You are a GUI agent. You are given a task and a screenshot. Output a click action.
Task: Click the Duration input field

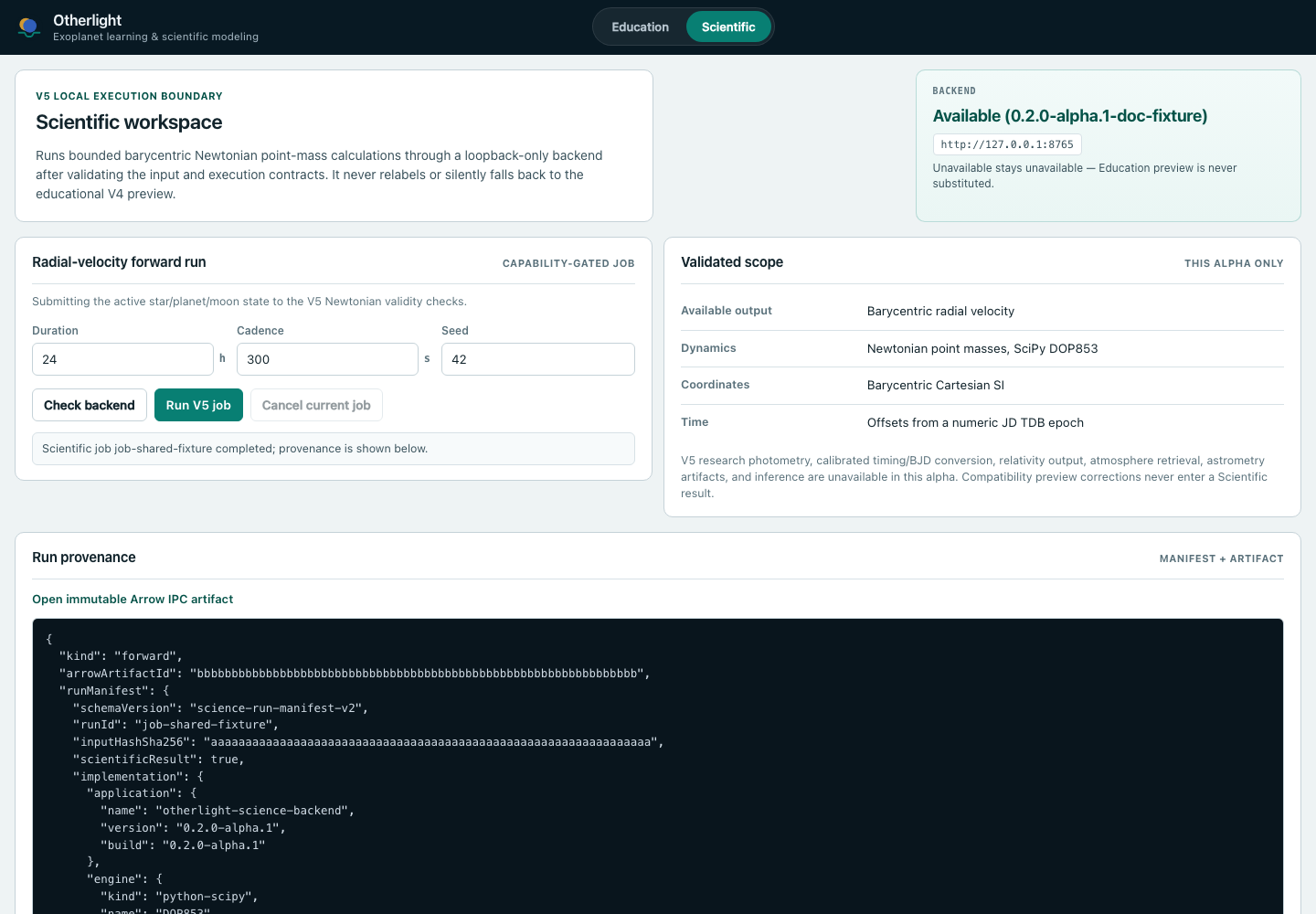(x=122, y=359)
